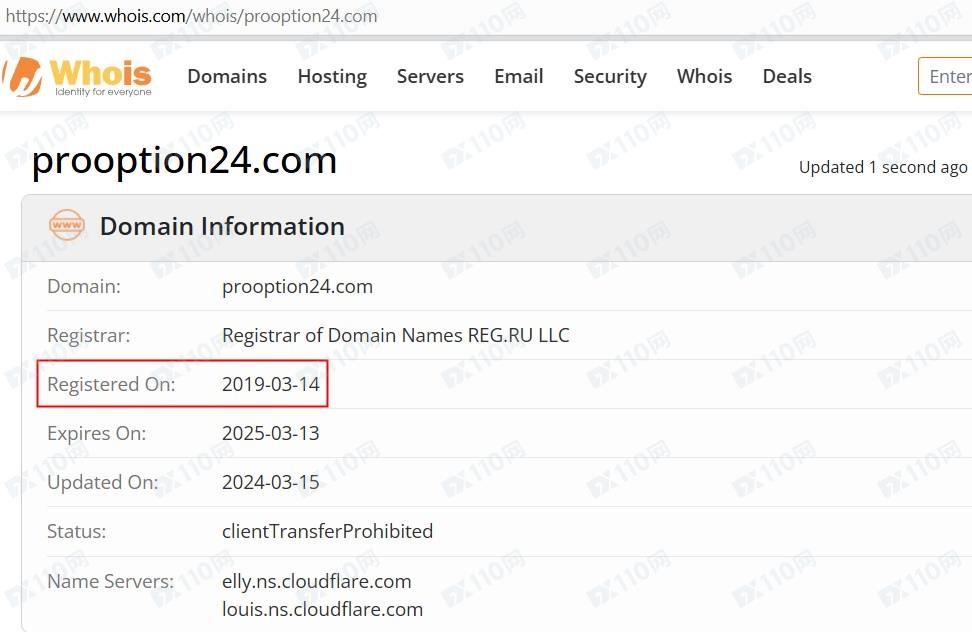The height and width of the screenshot is (632, 972).
Task: Click the Registered On date 2019-03-14
Action: pos(271,384)
